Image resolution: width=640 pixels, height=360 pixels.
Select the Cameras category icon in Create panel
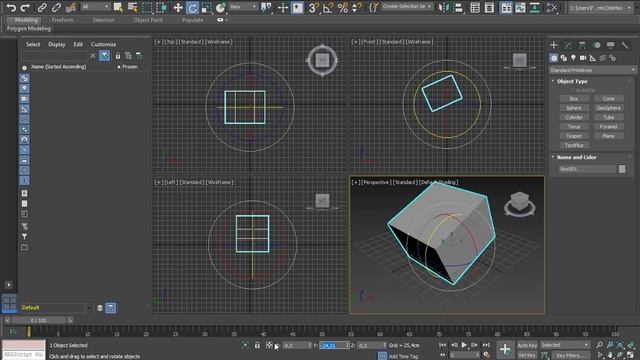point(583,58)
